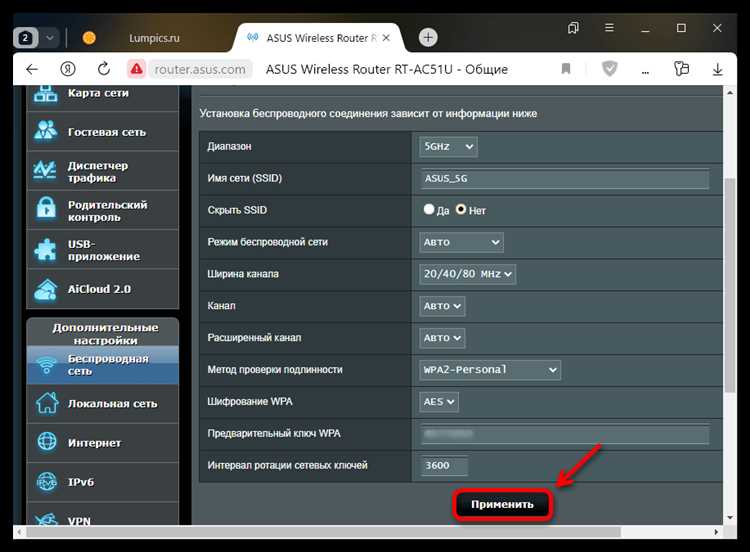Open the three-dots address bar menu
Screen dimensions: 750x552
[645, 72]
